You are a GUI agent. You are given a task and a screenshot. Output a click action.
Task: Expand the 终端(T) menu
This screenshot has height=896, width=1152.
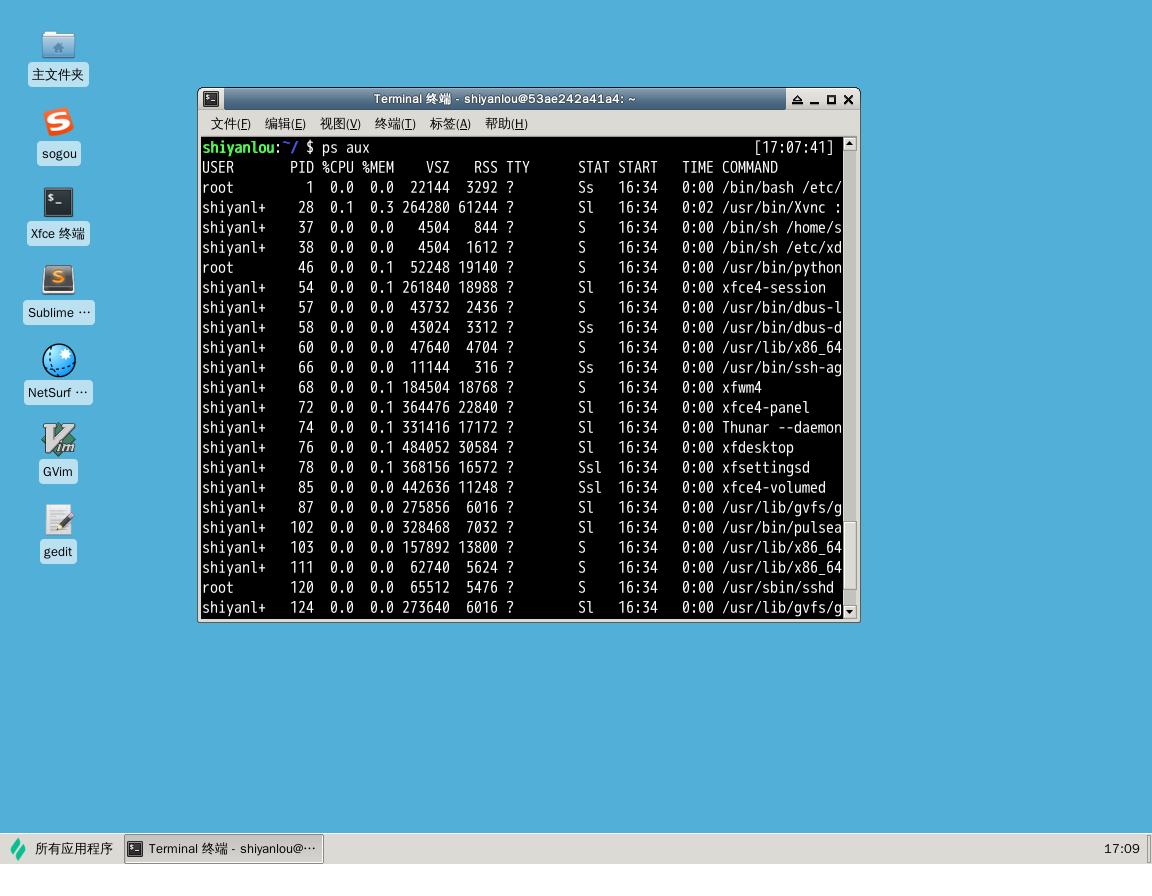tap(395, 124)
